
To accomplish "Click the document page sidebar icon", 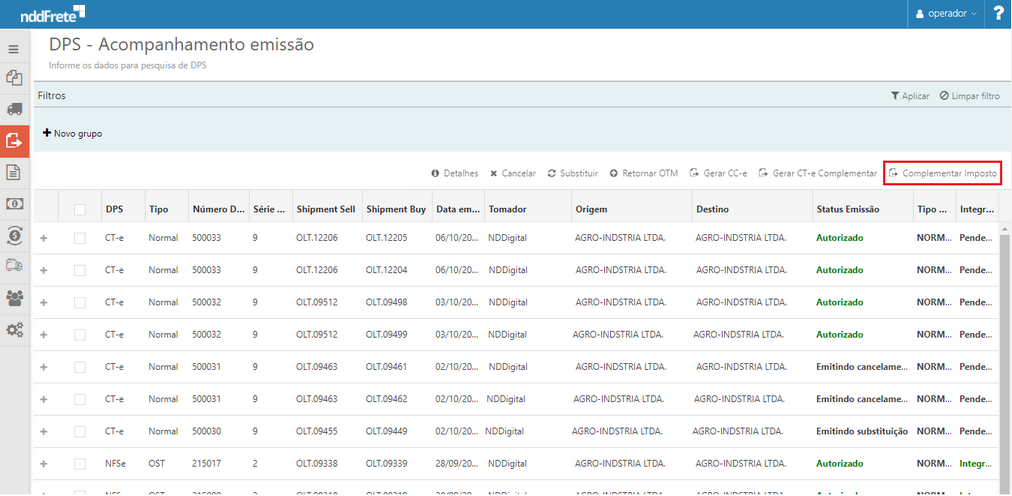I will pyautogui.click(x=14, y=172).
